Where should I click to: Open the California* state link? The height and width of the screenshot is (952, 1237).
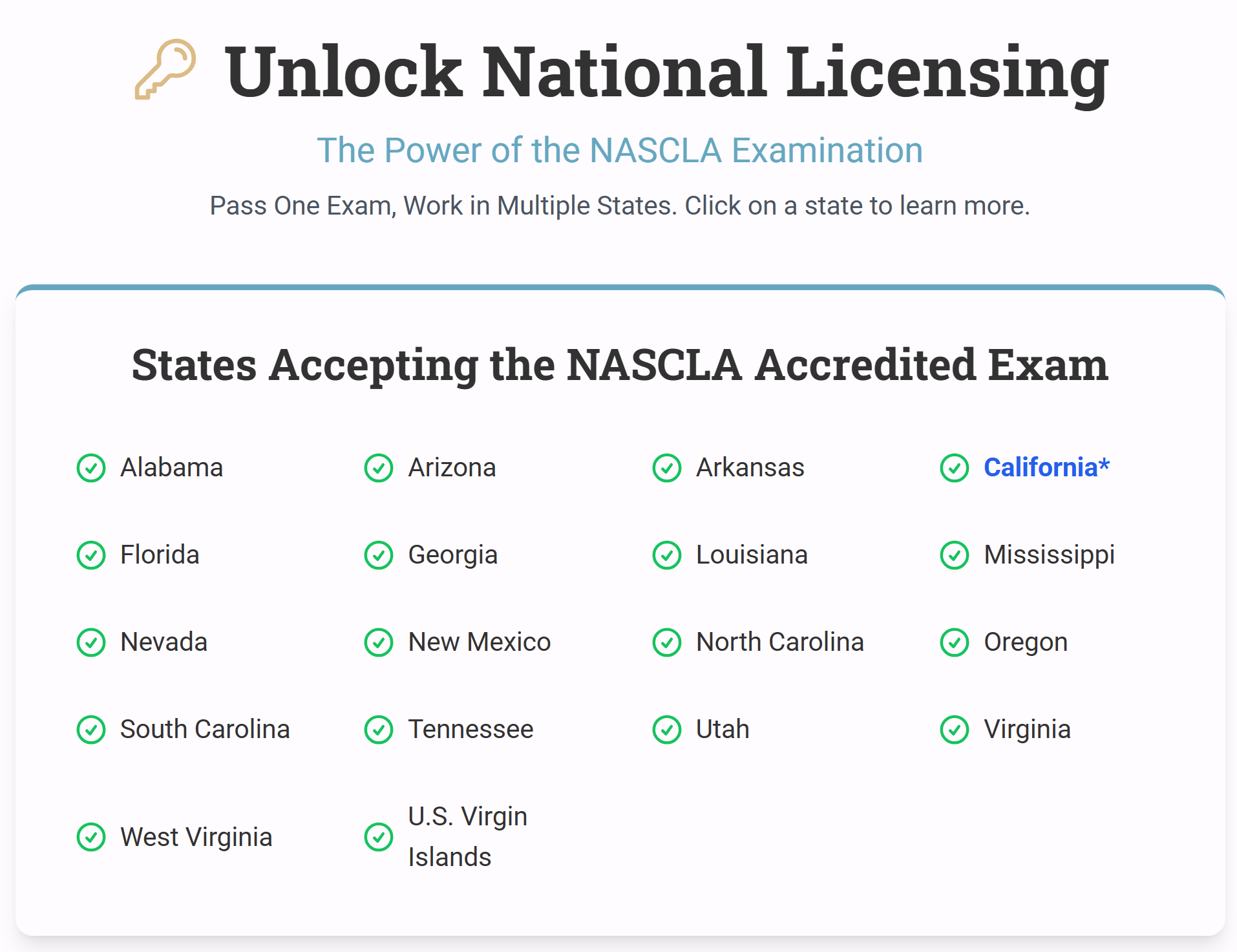[1046, 467]
